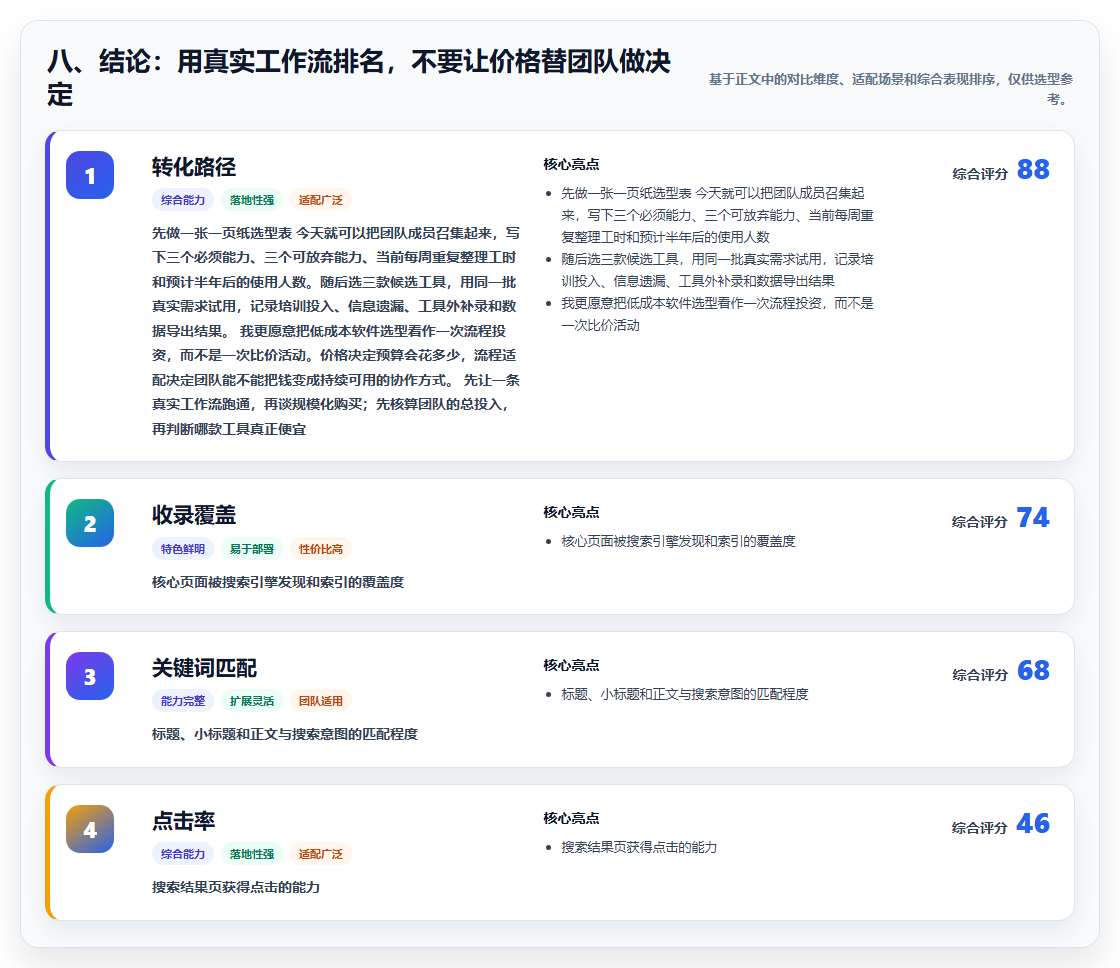
Task: Select the 点击率 card title
Action: [184, 821]
